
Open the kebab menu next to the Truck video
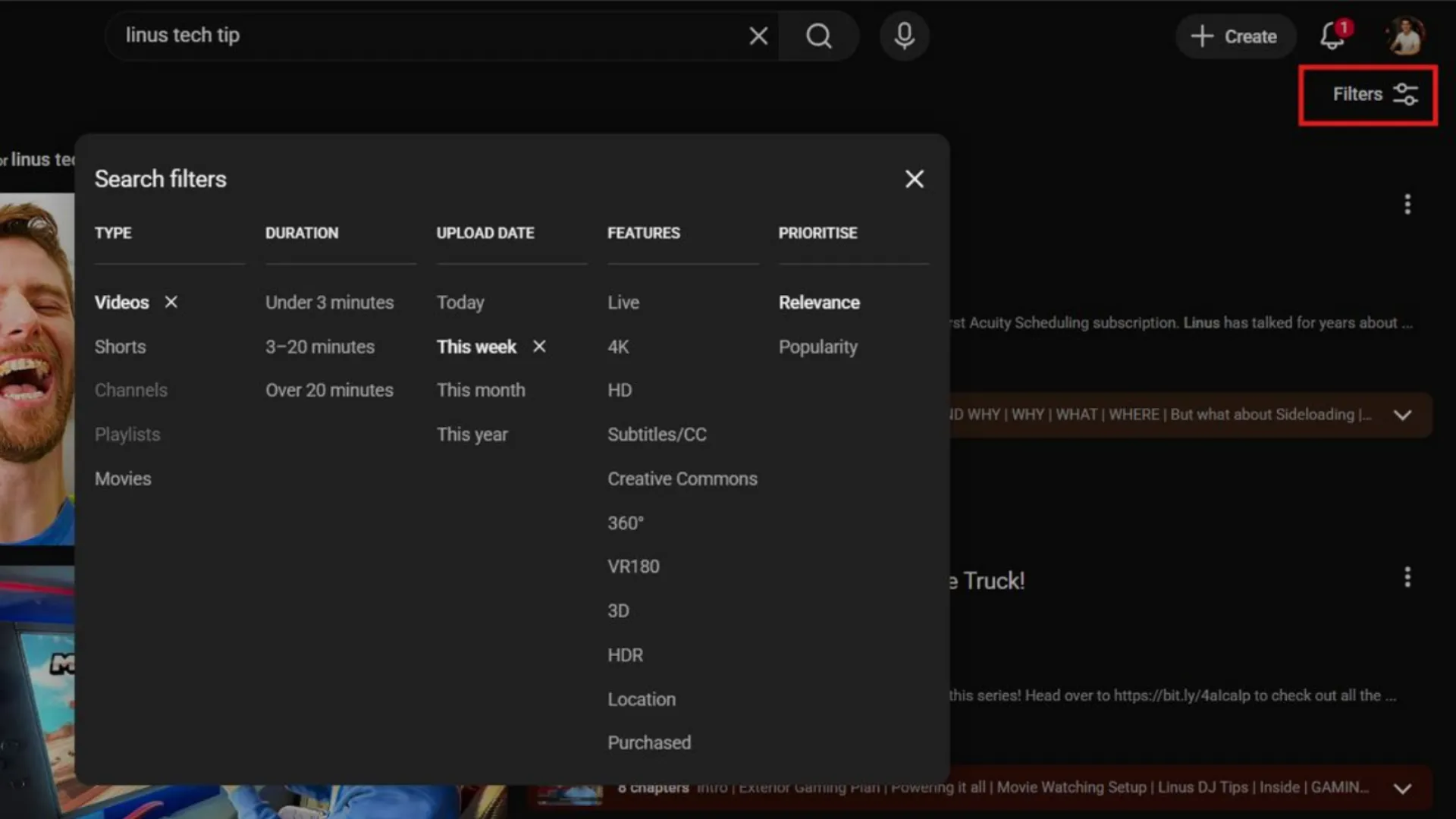point(1407,576)
